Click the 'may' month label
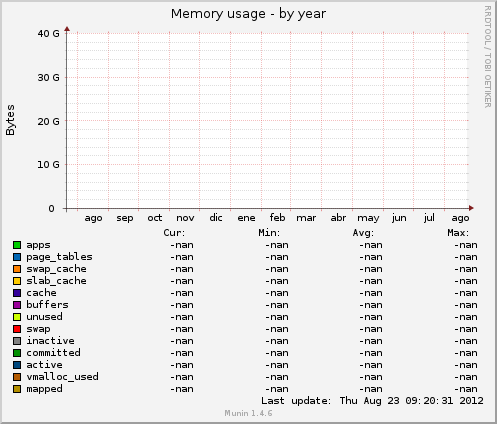This screenshot has height=424, width=497. (368, 219)
